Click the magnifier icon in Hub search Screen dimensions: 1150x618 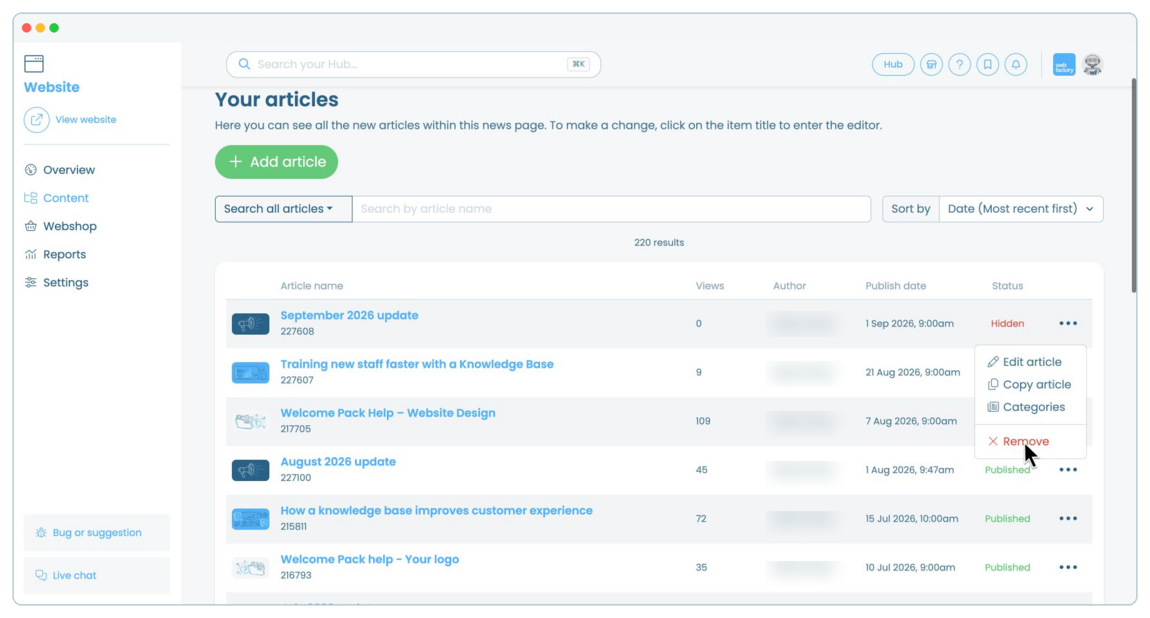tap(244, 65)
